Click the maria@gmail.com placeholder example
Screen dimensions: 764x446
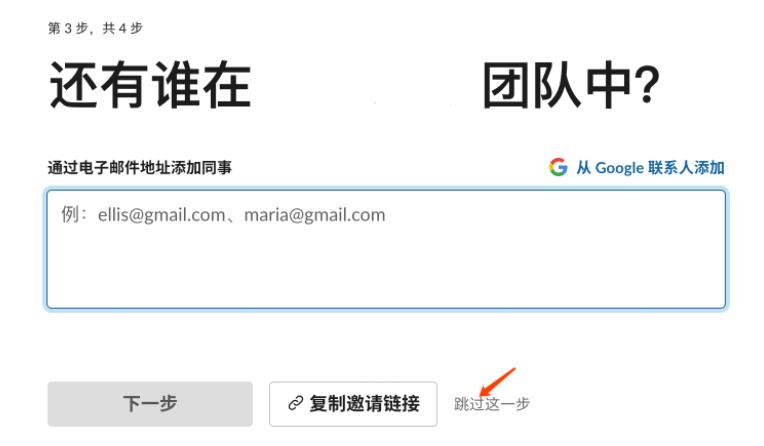pyautogui.click(x=315, y=215)
